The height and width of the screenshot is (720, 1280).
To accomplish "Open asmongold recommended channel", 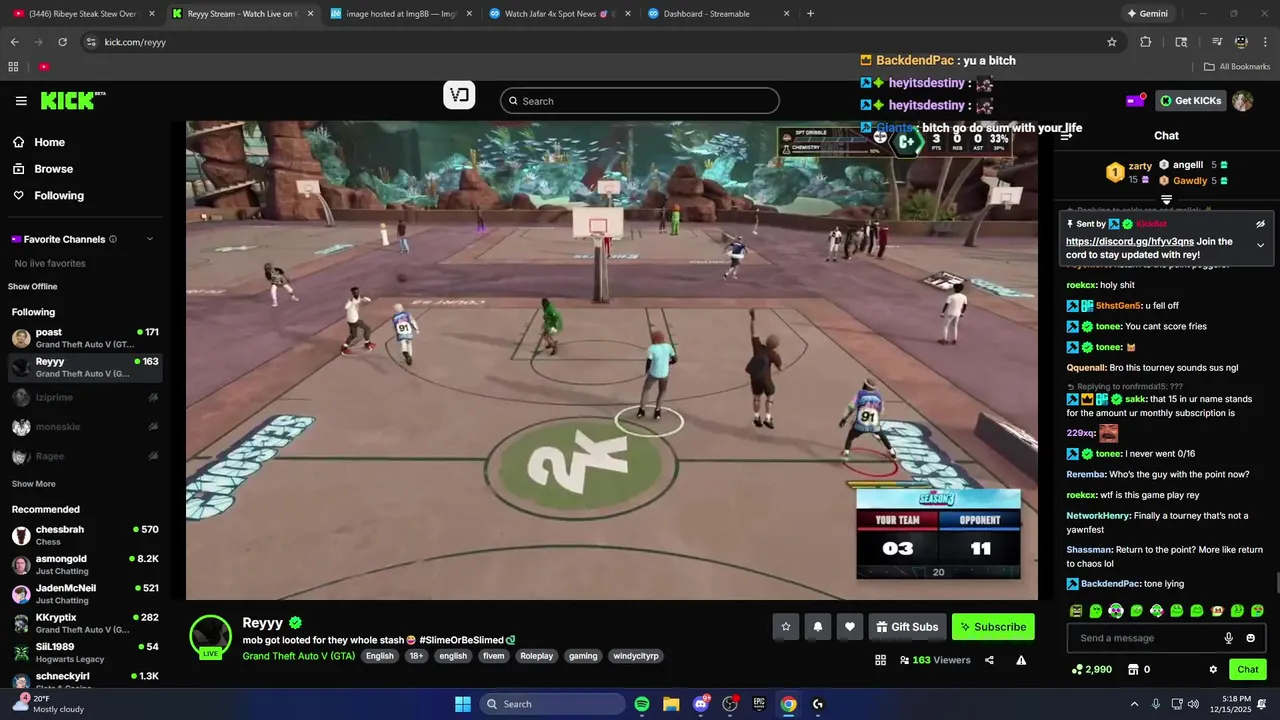I will (x=84, y=564).
